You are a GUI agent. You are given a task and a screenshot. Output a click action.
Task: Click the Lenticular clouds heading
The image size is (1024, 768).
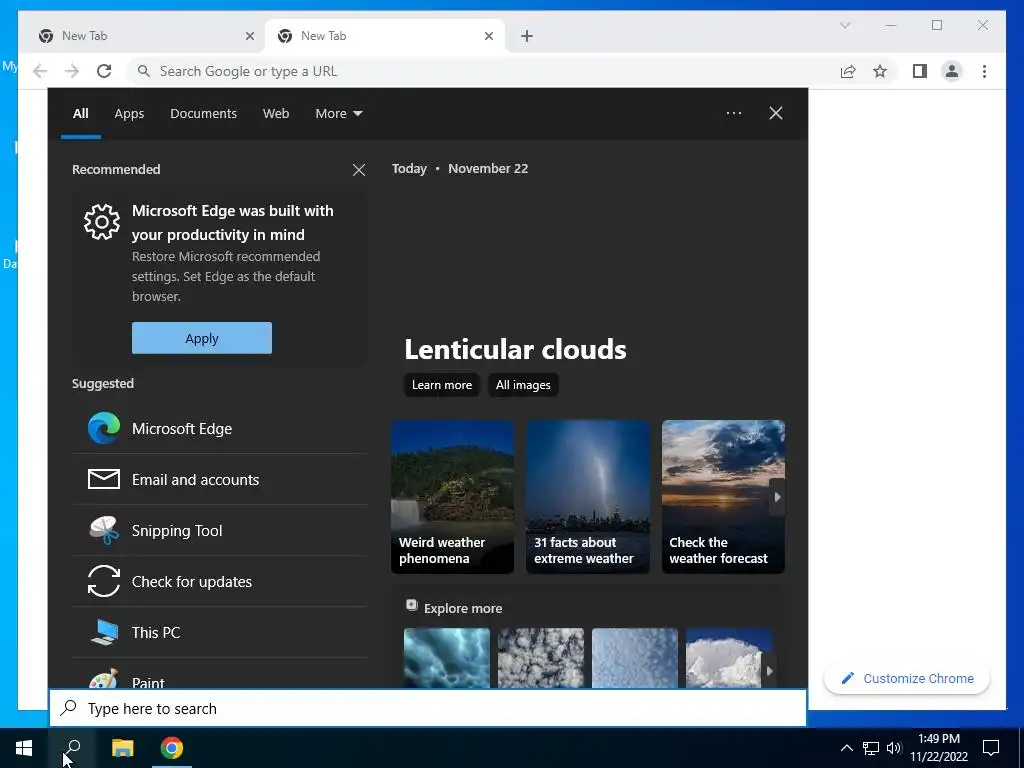tap(515, 349)
